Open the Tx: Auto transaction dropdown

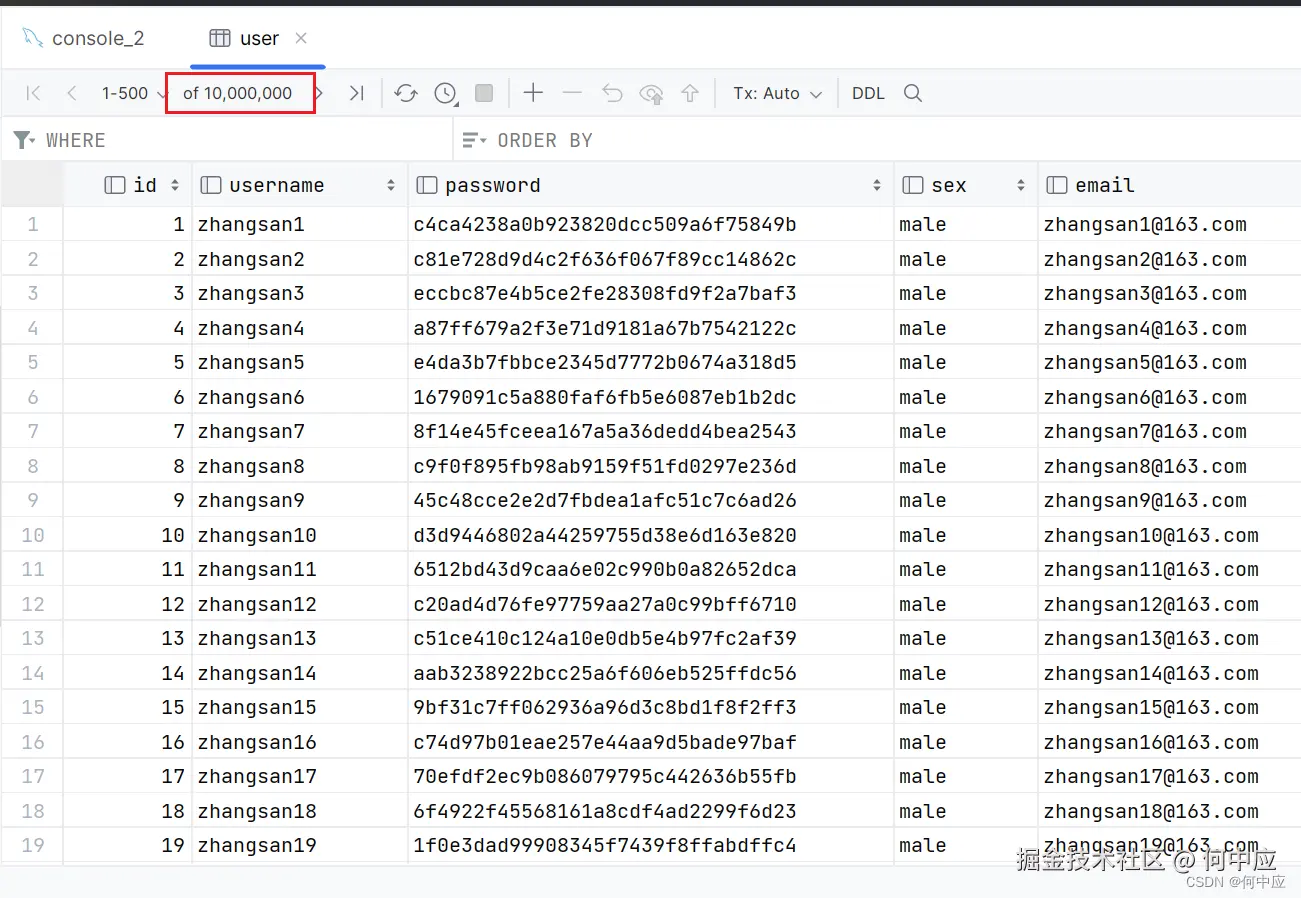point(777,93)
